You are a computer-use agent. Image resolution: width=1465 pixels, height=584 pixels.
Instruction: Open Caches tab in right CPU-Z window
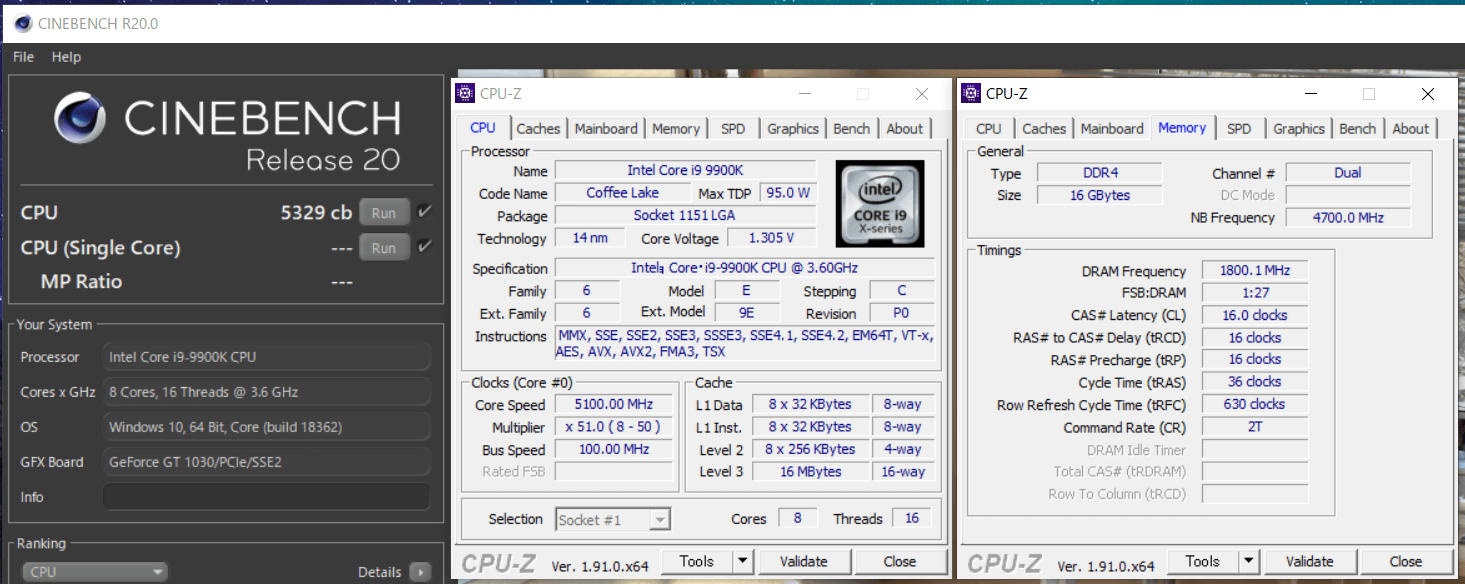pos(1044,129)
